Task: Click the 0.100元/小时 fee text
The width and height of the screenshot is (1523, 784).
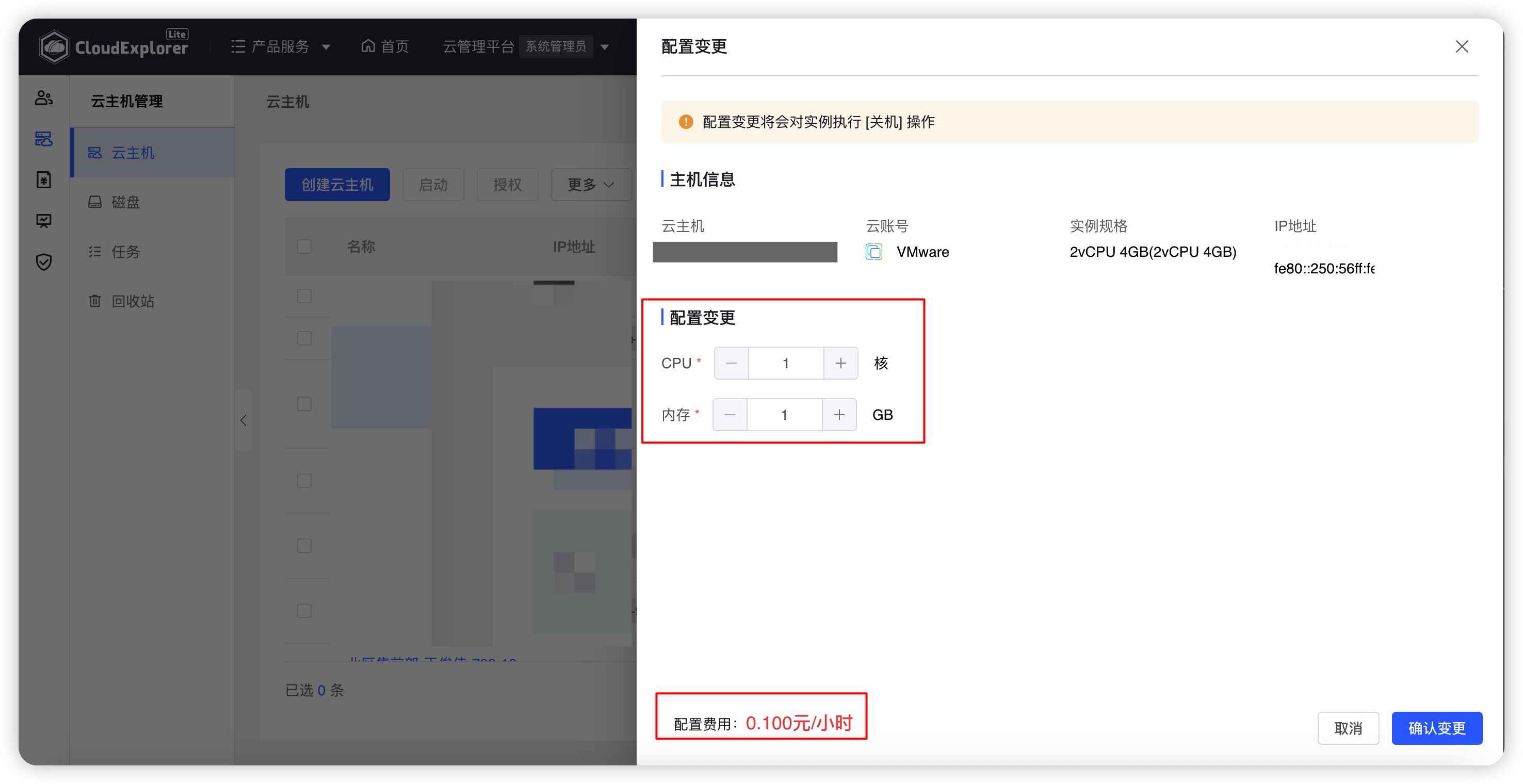Action: (799, 723)
